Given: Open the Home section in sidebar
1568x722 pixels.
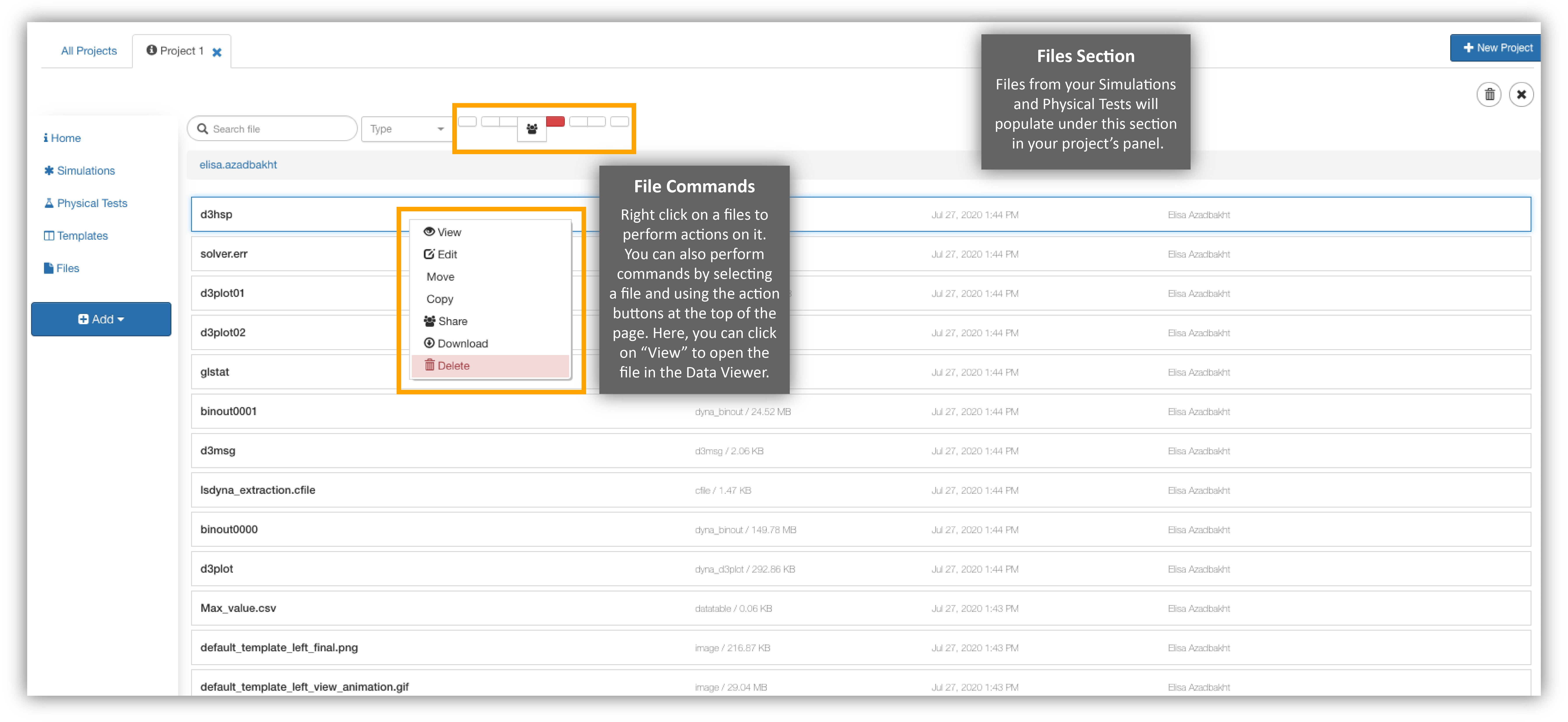Looking at the screenshot, I should point(62,138).
